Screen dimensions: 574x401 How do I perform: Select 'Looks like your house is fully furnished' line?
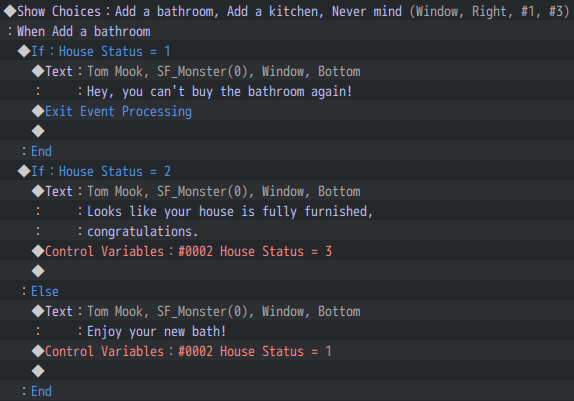(287, 211)
